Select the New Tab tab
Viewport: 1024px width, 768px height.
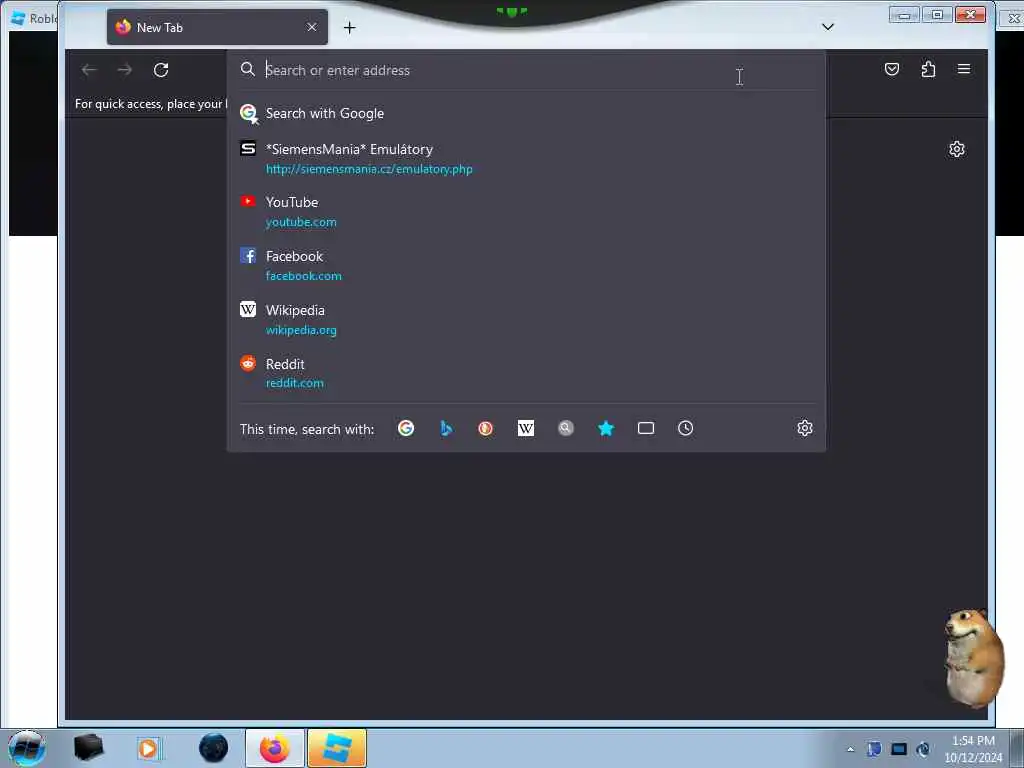tap(217, 27)
